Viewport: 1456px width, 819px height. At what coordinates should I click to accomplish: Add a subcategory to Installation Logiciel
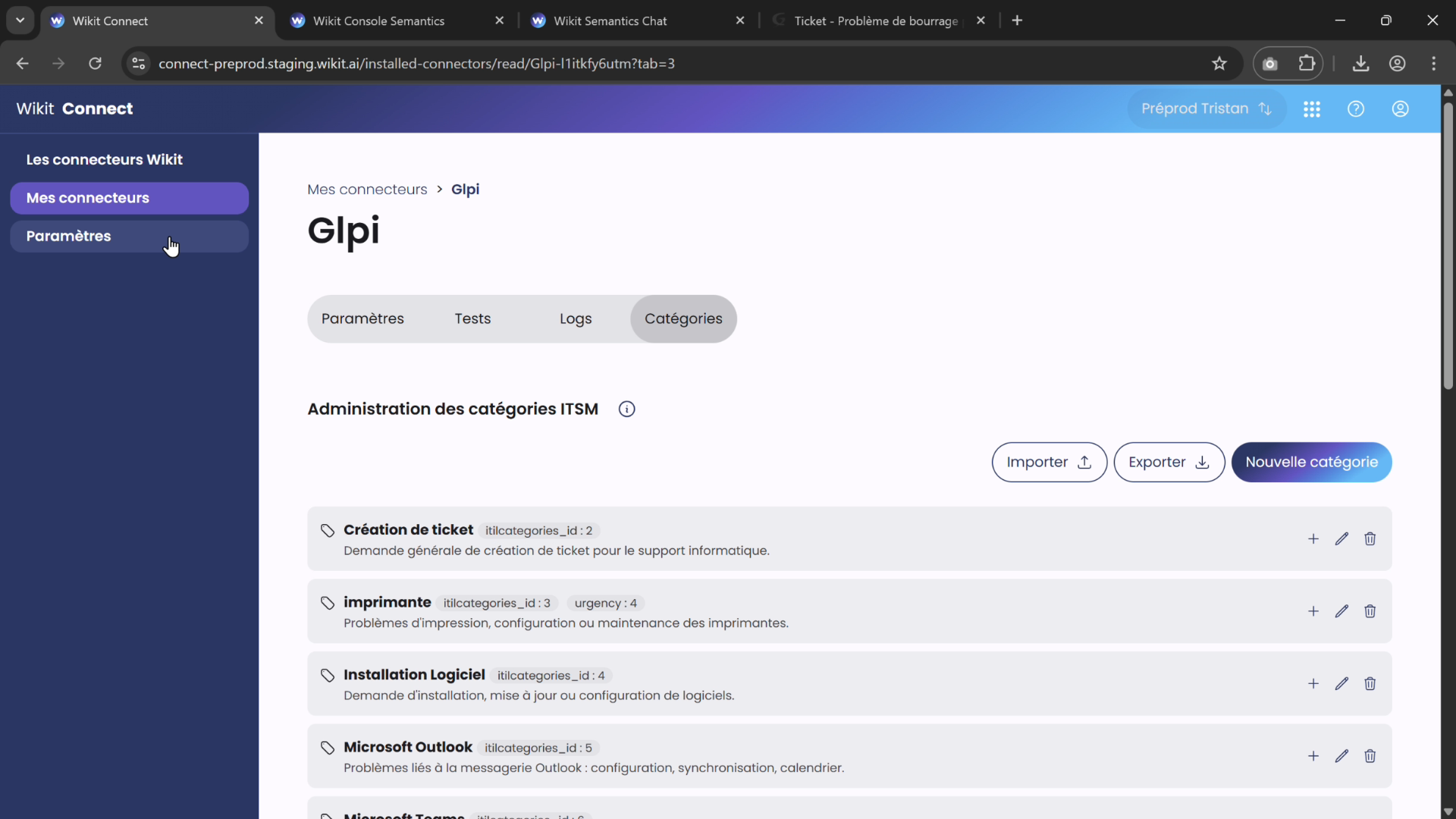tap(1313, 683)
